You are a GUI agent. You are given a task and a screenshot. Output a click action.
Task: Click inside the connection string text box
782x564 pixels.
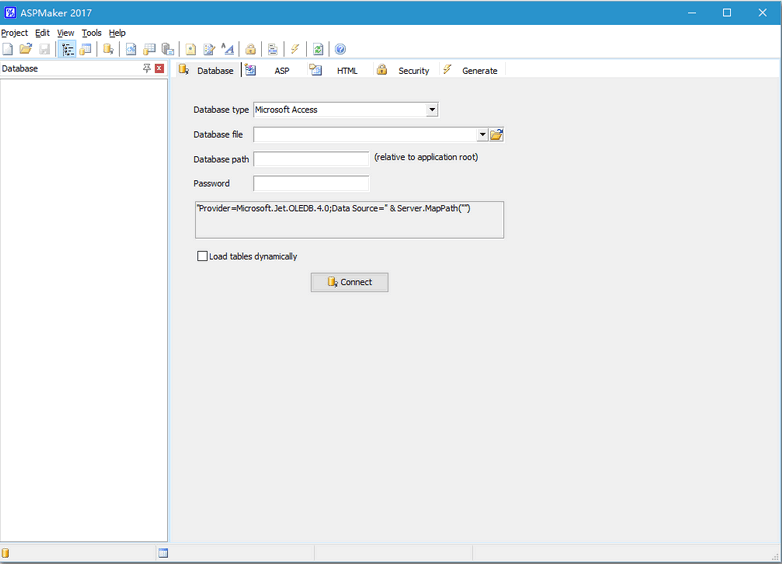[350, 220]
